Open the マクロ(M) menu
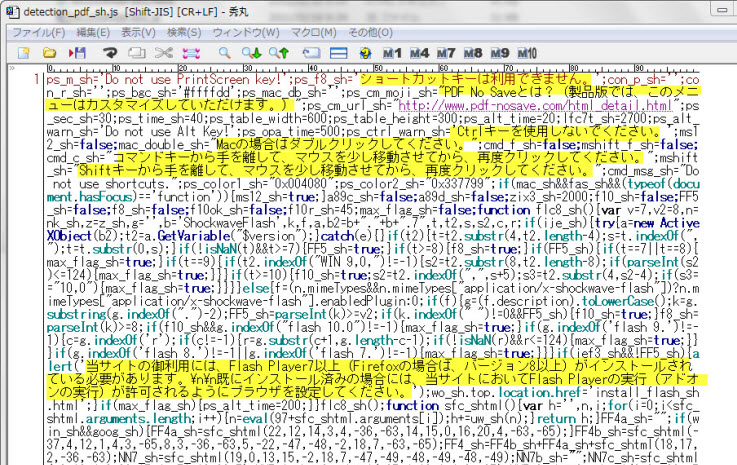 point(314,32)
